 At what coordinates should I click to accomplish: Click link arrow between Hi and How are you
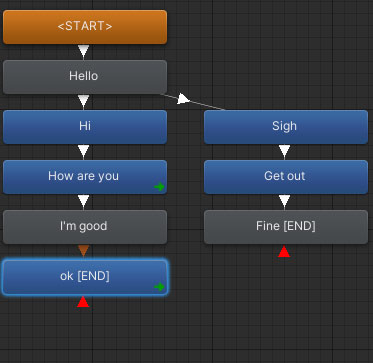83,151
